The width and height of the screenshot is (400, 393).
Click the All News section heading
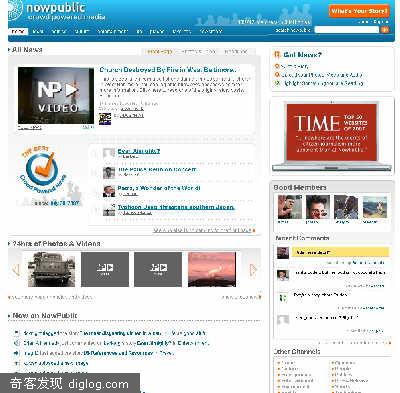tap(27, 50)
